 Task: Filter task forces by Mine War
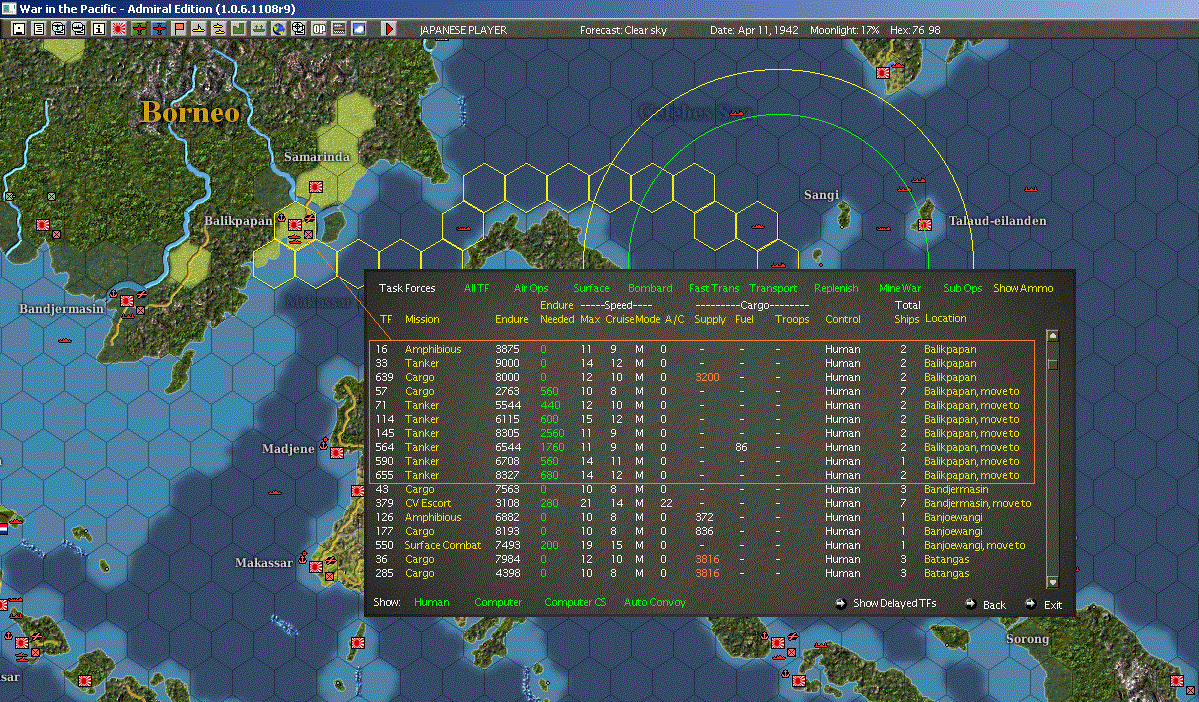point(899,288)
